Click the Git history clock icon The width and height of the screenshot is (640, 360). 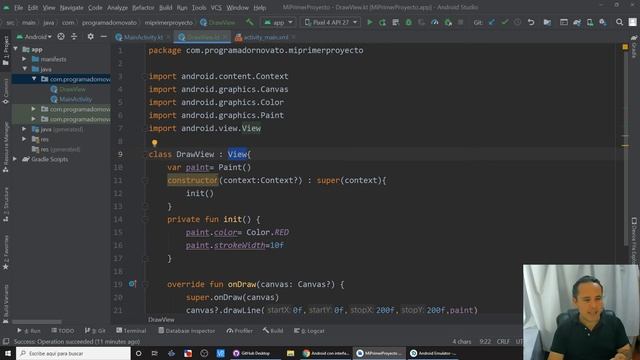point(518,22)
